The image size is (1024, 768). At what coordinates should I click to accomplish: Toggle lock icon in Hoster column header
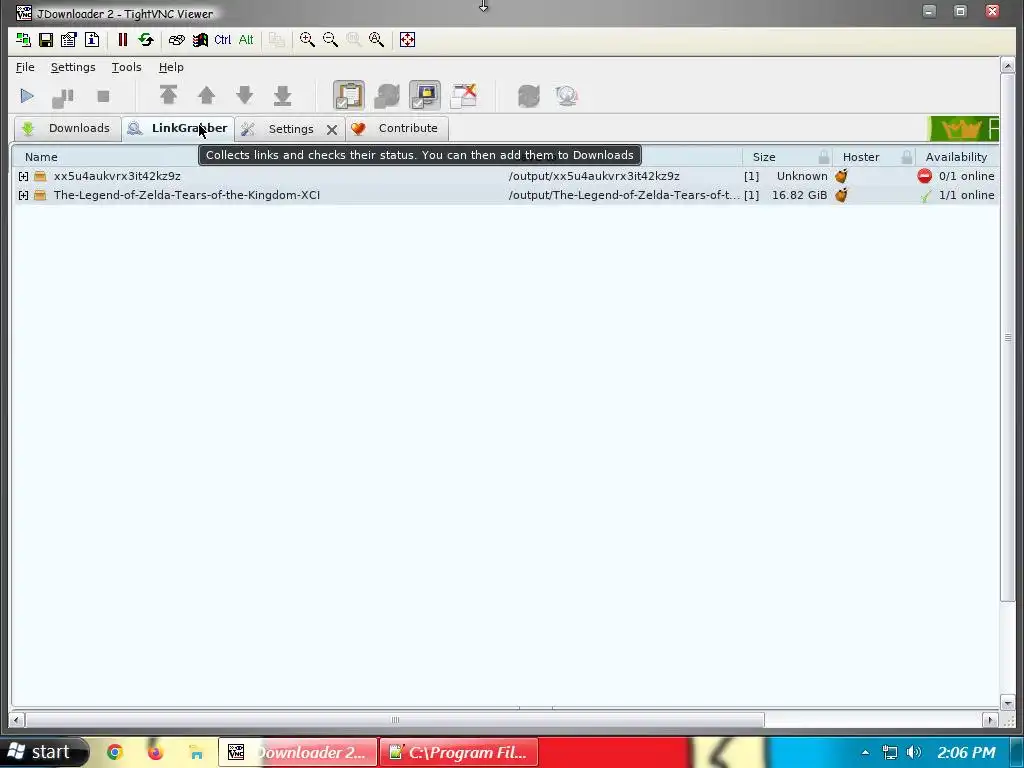pyautogui.click(x=906, y=157)
